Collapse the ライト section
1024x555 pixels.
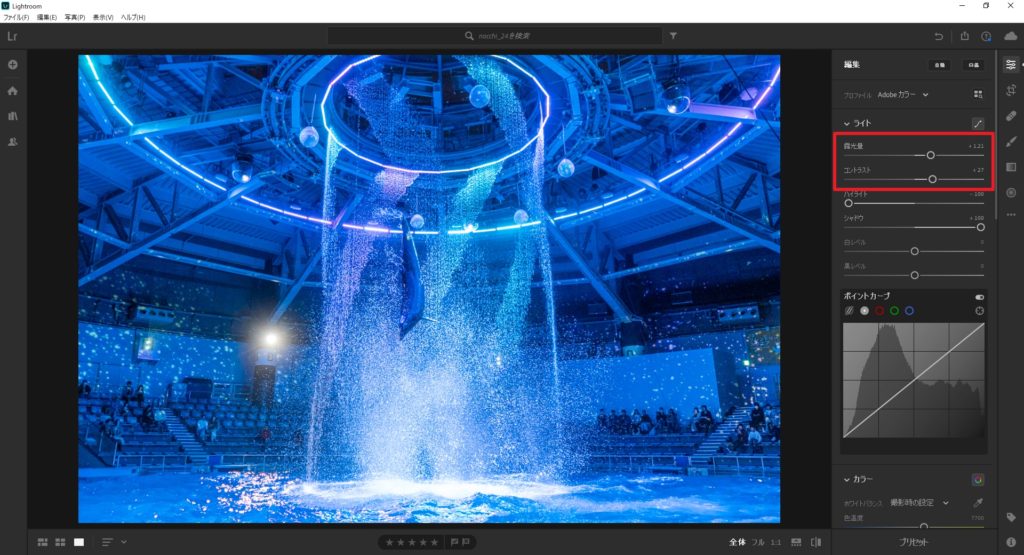[x=847, y=124]
